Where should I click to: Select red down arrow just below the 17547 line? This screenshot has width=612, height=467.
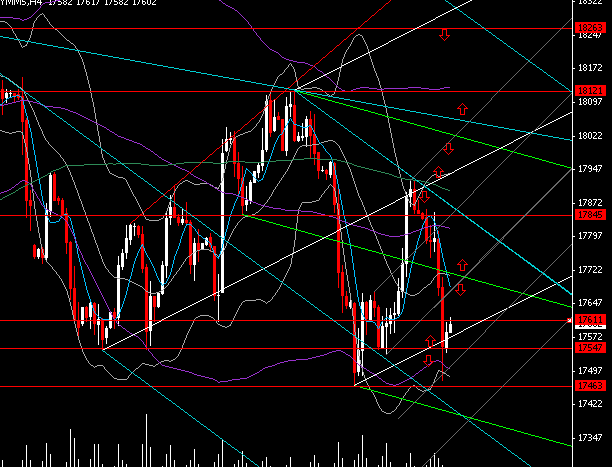point(428,360)
